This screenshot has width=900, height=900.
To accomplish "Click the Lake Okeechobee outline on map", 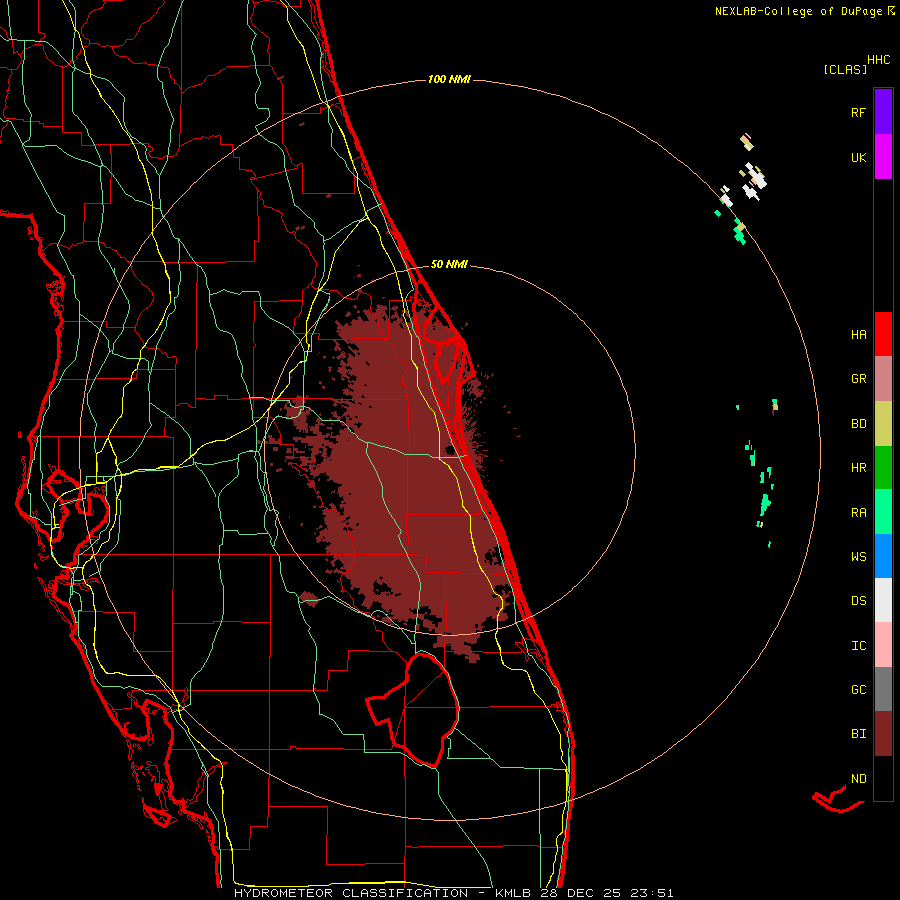I will click(413, 710).
